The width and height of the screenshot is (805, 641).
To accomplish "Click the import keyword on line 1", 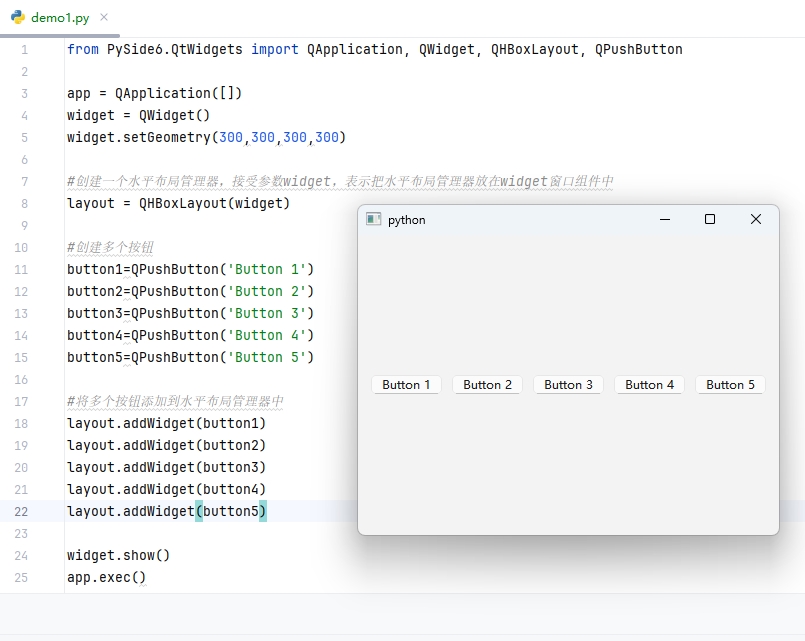I will [275, 49].
